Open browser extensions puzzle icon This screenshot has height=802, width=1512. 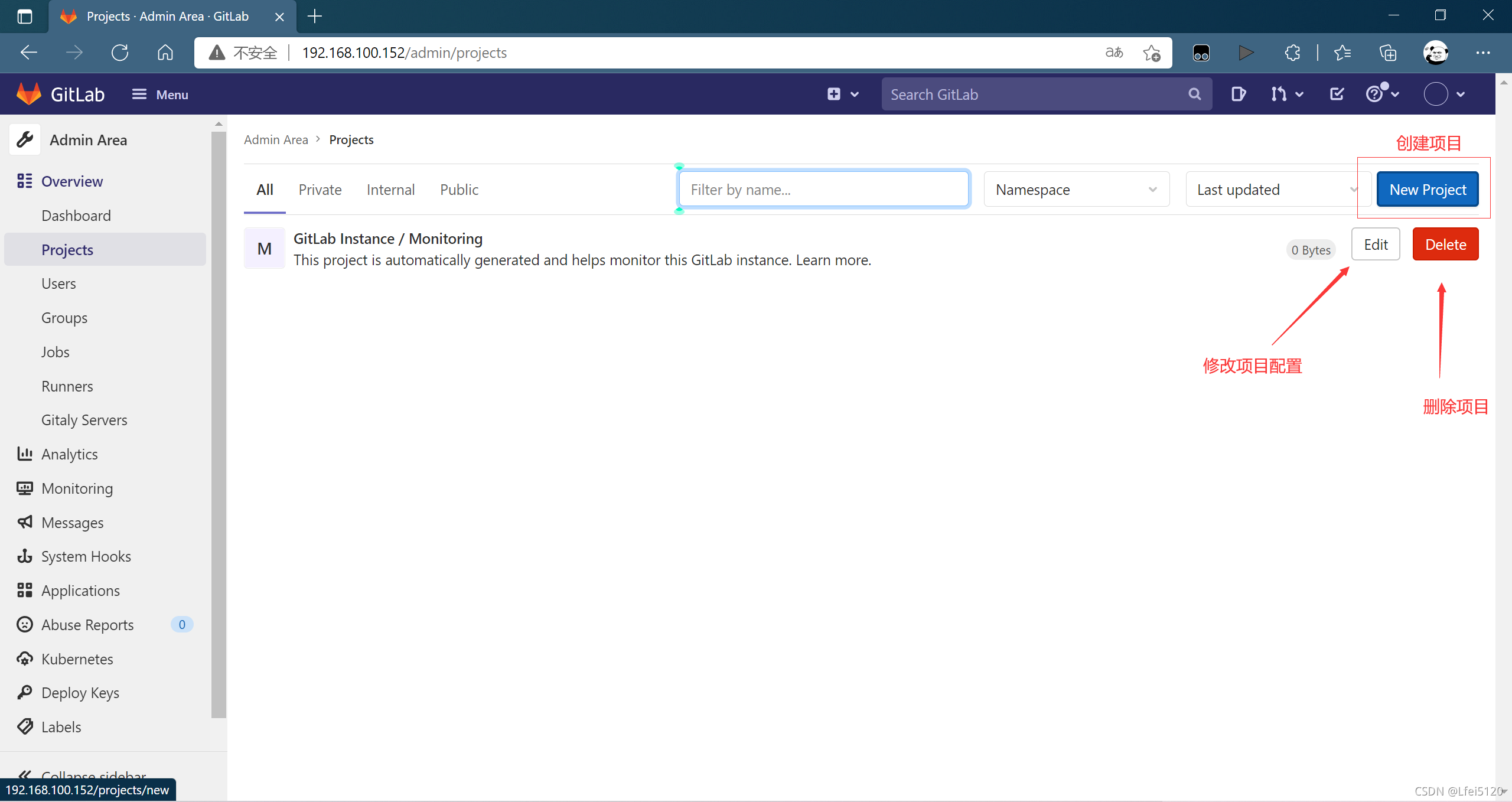click(x=1292, y=53)
